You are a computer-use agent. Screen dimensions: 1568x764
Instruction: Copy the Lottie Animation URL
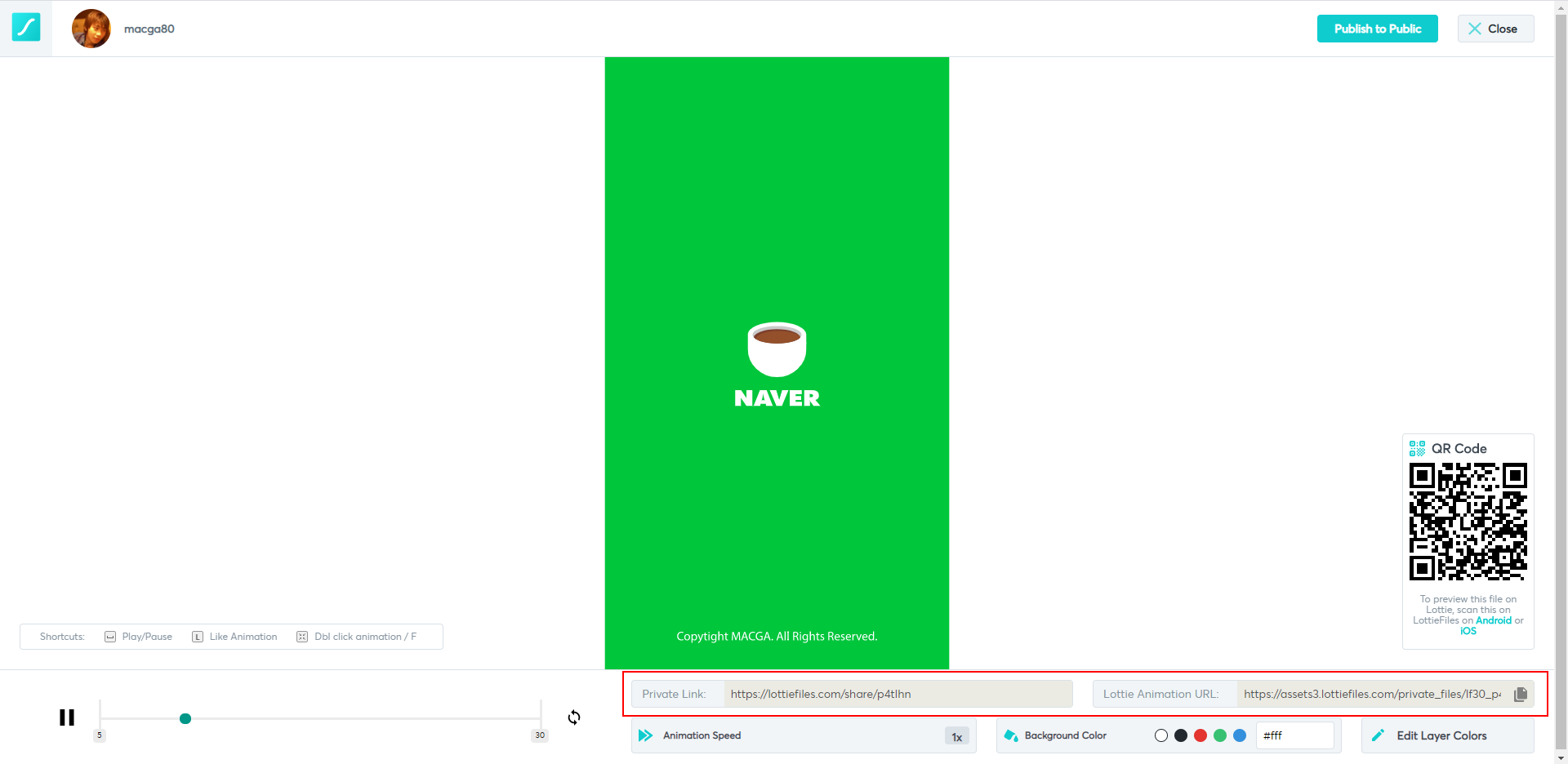tap(1521, 694)
